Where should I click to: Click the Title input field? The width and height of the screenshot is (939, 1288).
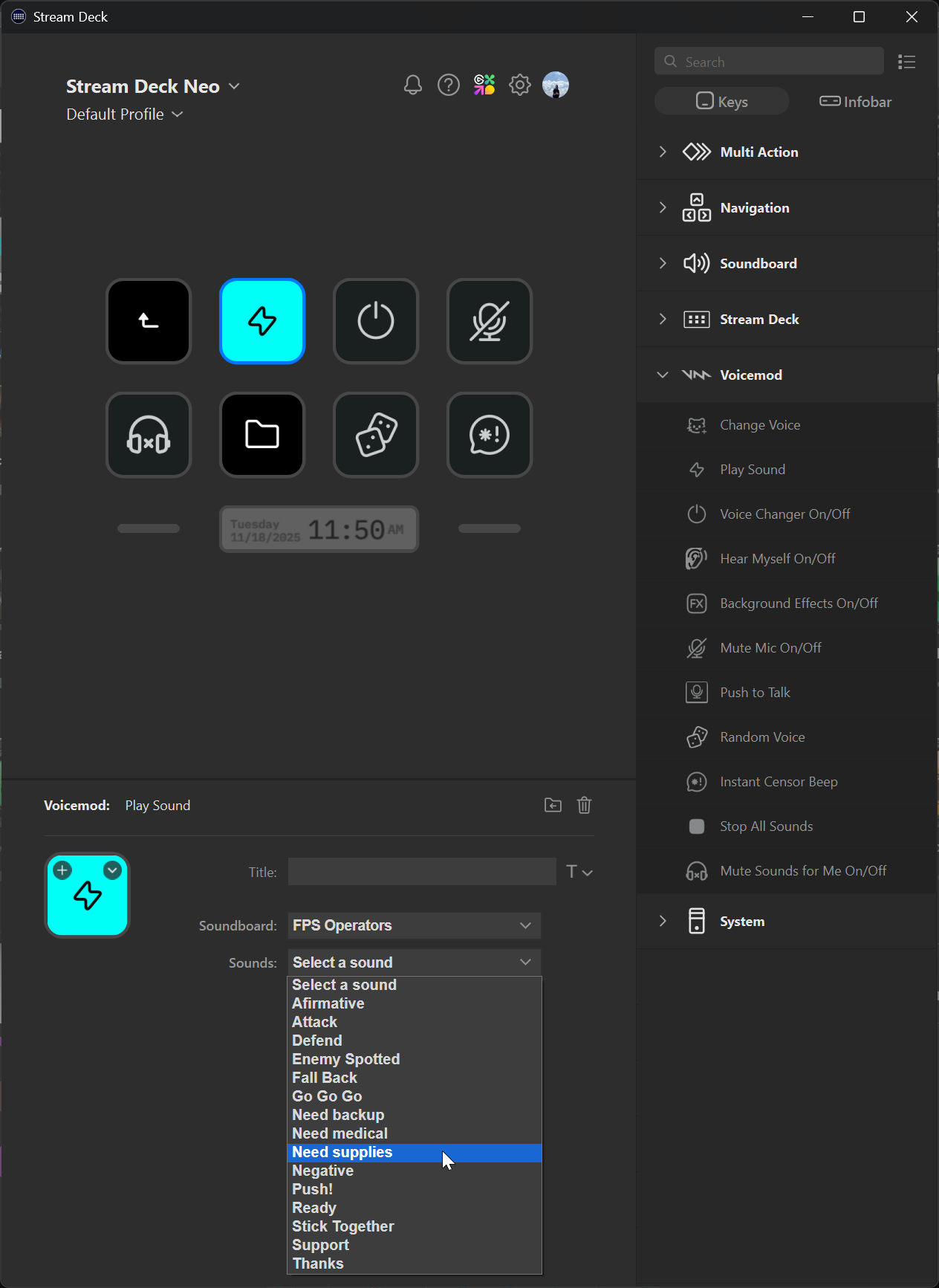[x=422, y=872]
